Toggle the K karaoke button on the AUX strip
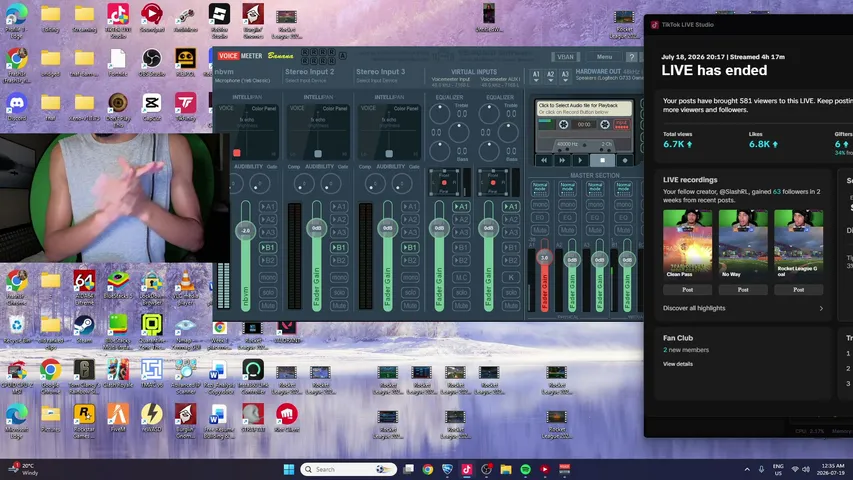This screenshot has height=480, width=853. 511,278
